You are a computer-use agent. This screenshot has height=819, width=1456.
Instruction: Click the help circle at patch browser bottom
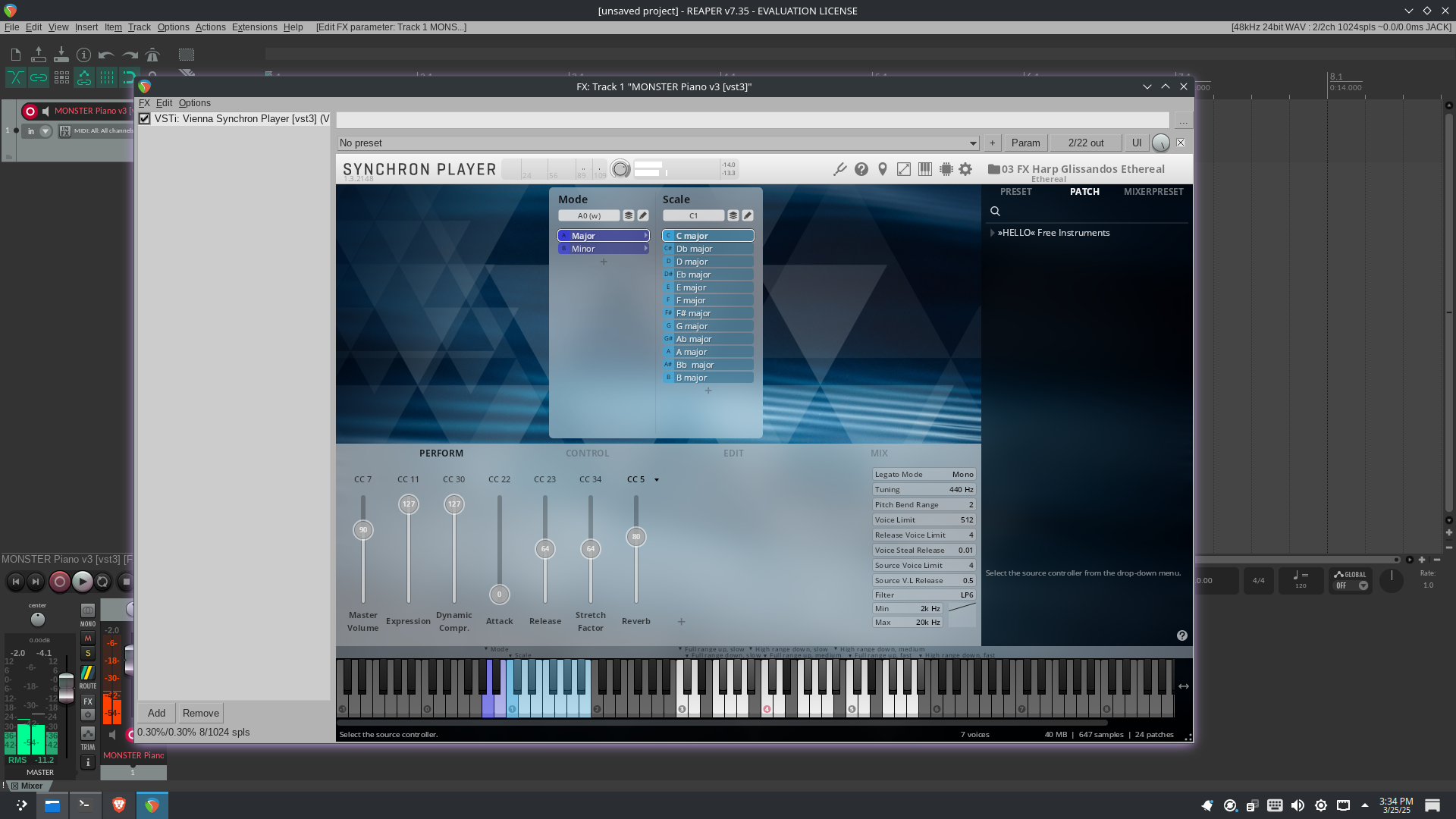(1181, 635)
